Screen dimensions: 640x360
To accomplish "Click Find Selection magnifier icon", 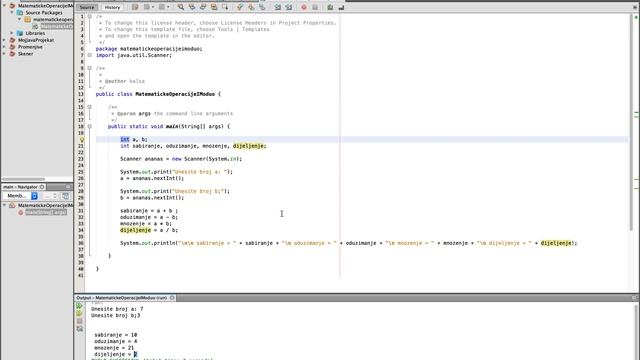I will click(181, 7).
